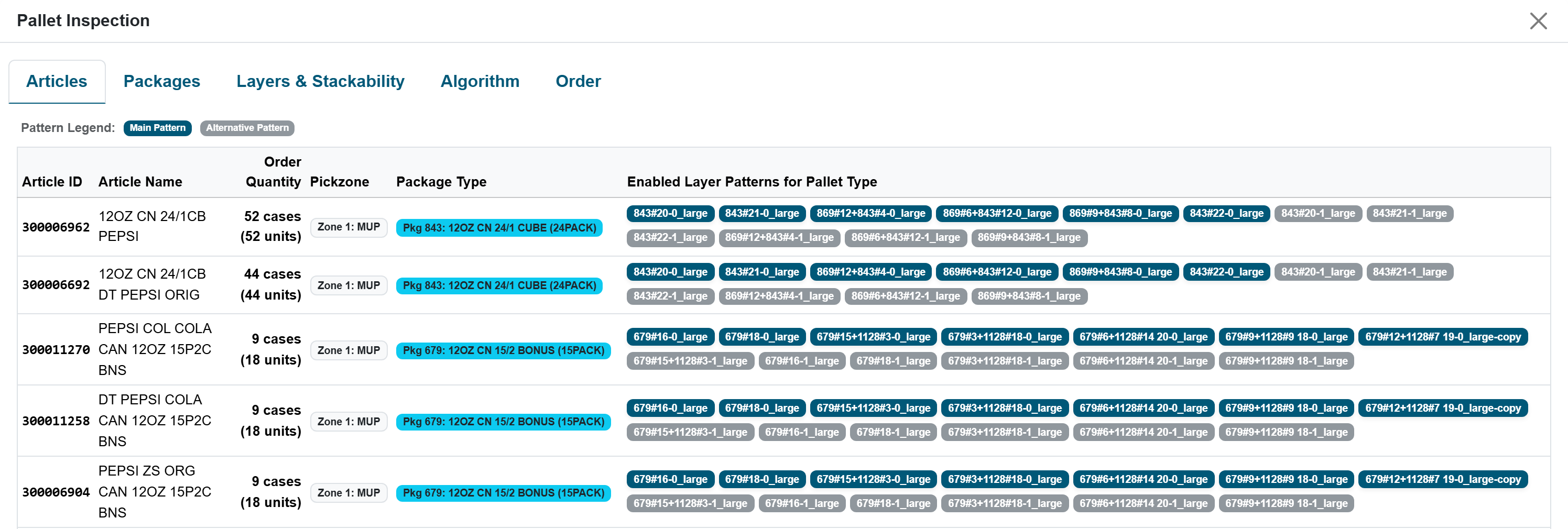The image size is (1568, 529).
Task: Go to the Order tab
Action: click(x=578, y=82)
